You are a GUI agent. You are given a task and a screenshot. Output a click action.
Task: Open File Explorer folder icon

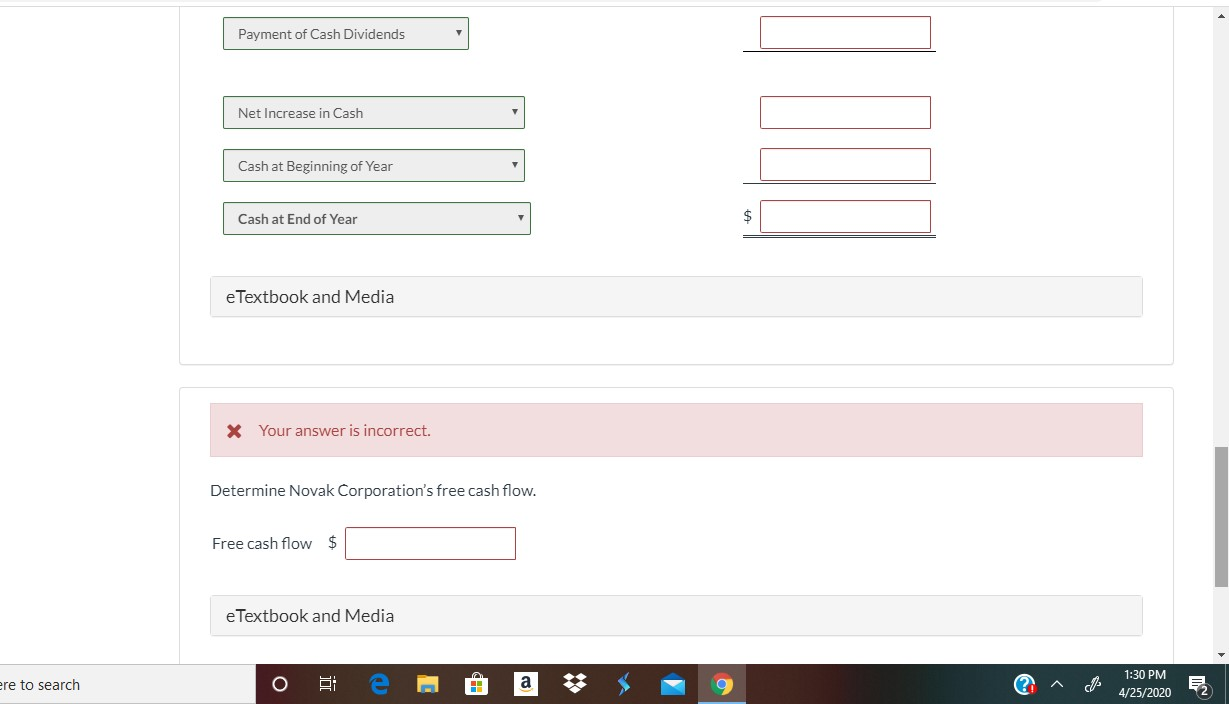pos(428,685)
